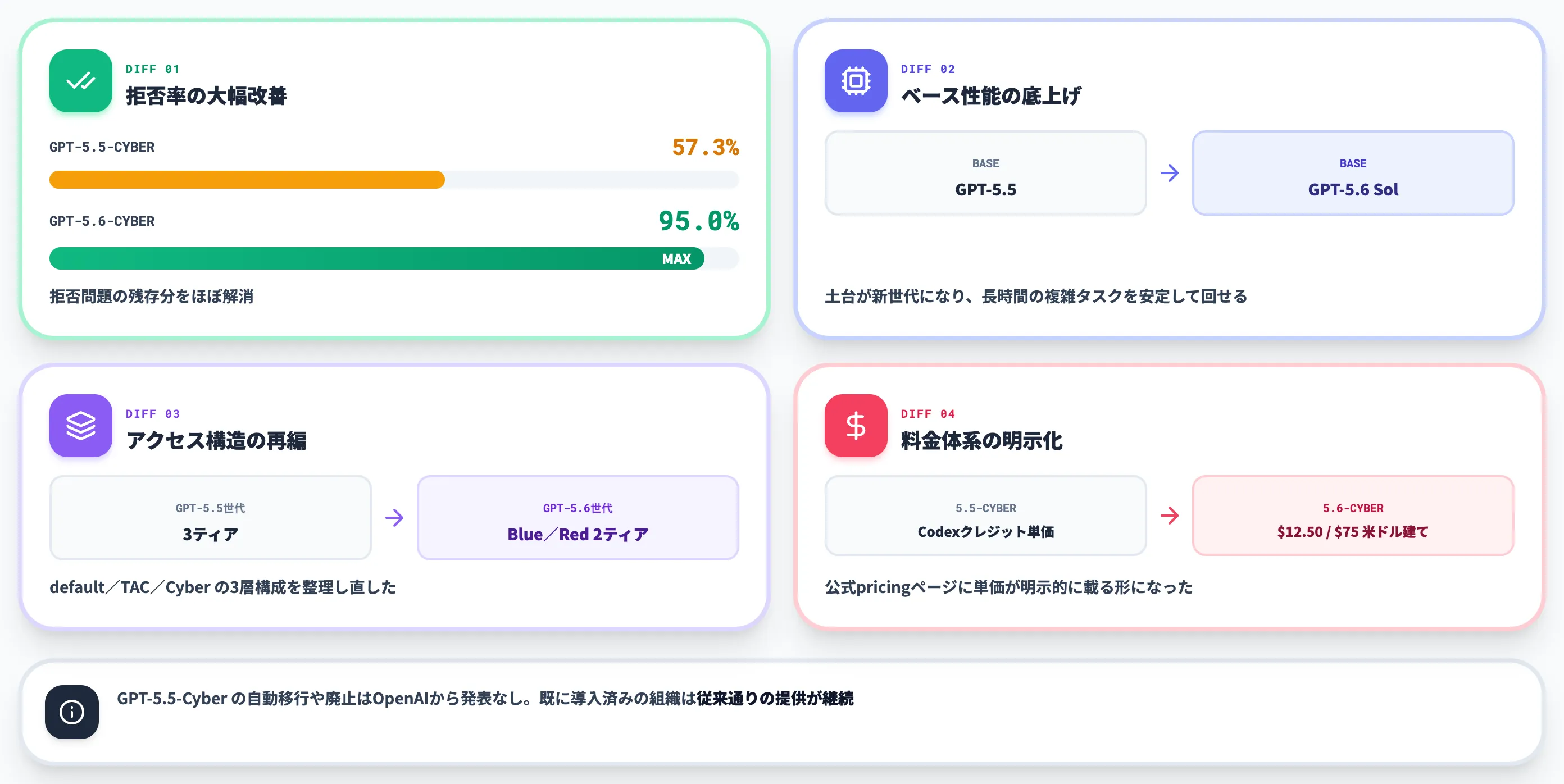Image resolution: width=1564 pixels, height=784 pixels.
Task: Click the heading ベース性能の底上げ
Action: 991,96
